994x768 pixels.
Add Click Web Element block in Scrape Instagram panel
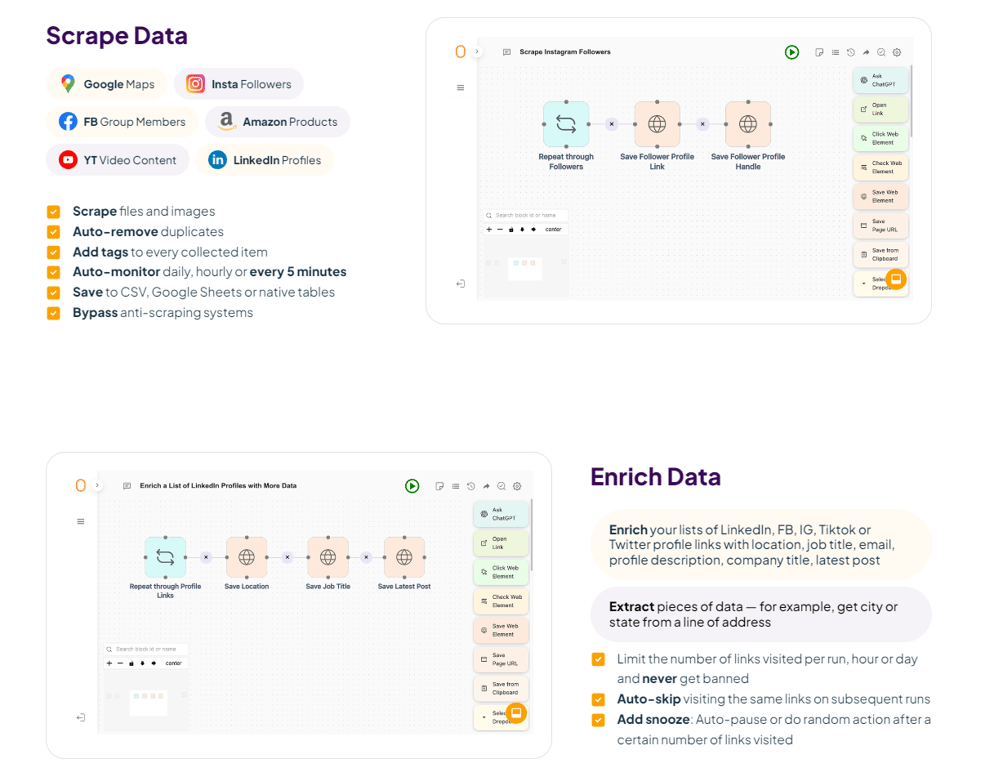click(881, 138)
